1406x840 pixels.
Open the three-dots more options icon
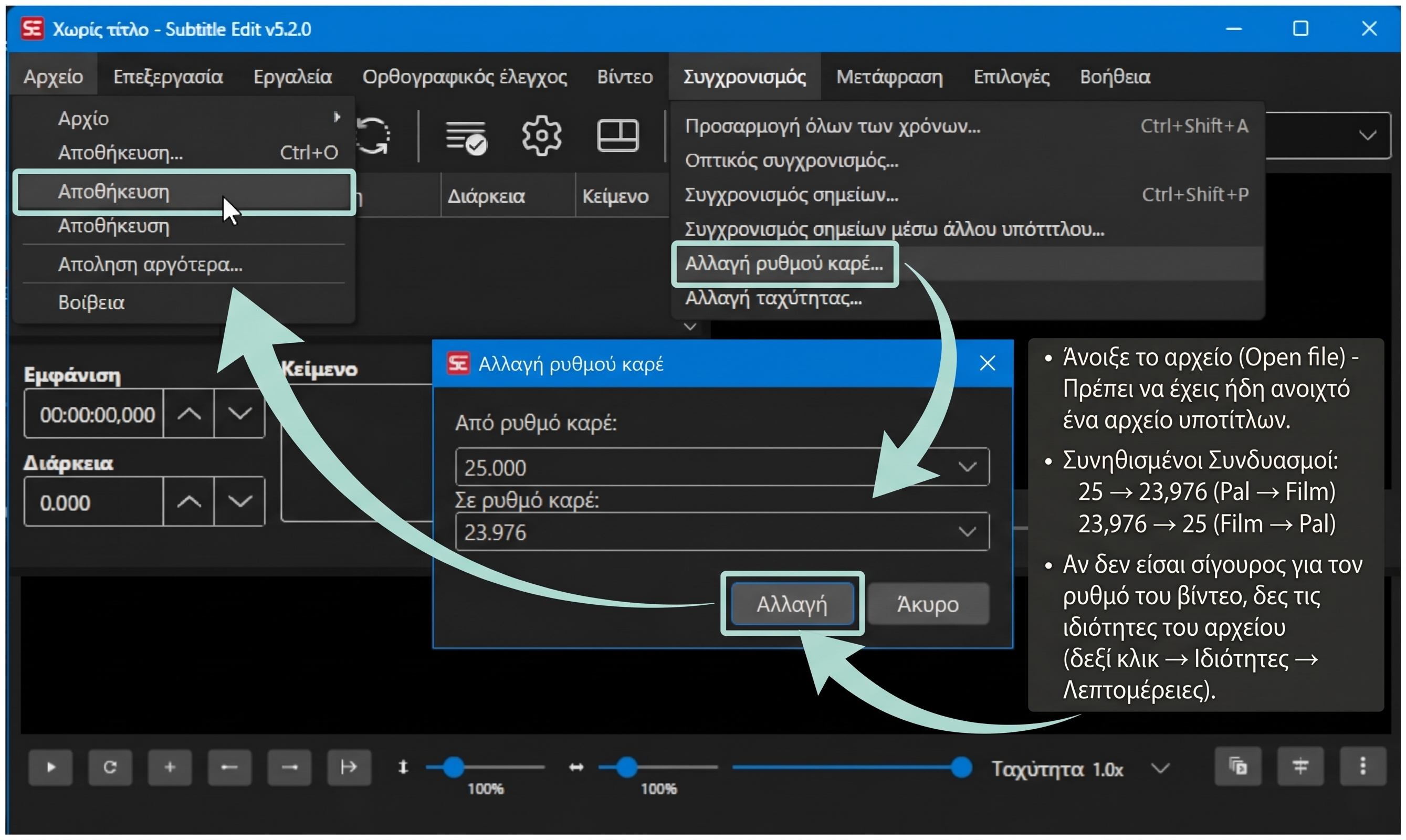(1363, 766)
